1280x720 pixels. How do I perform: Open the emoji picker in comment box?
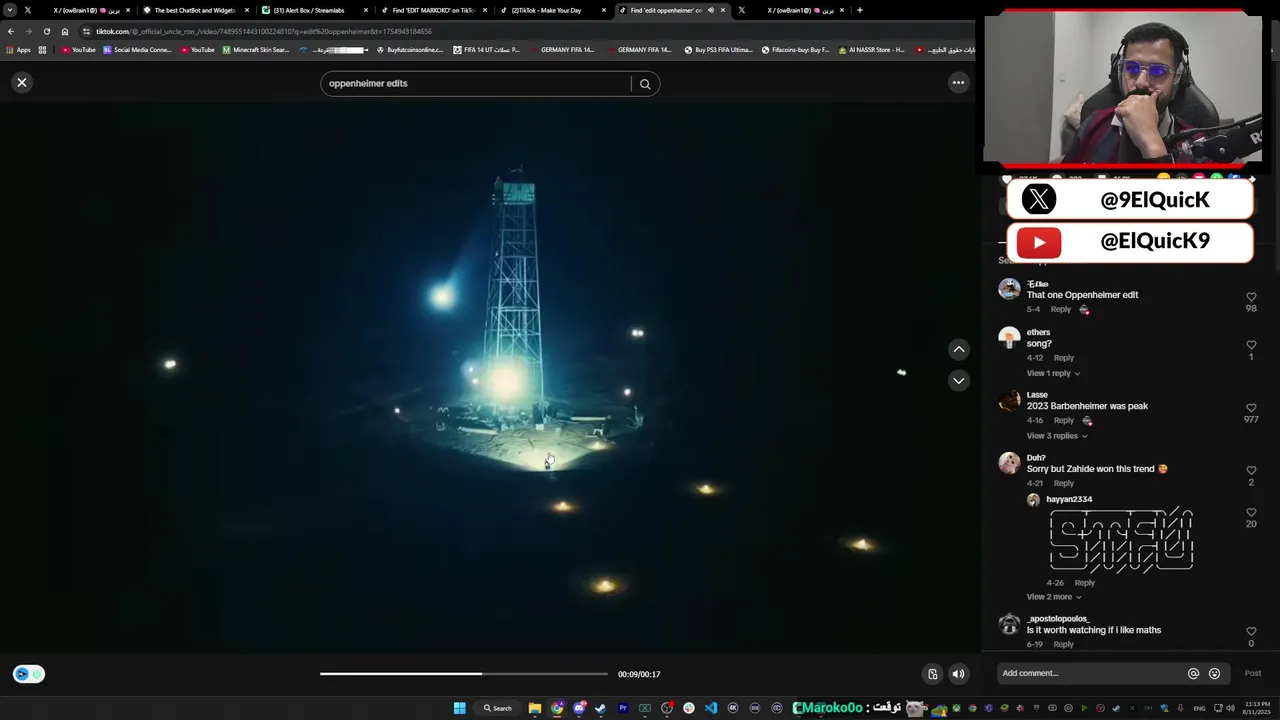[1214, 674]
